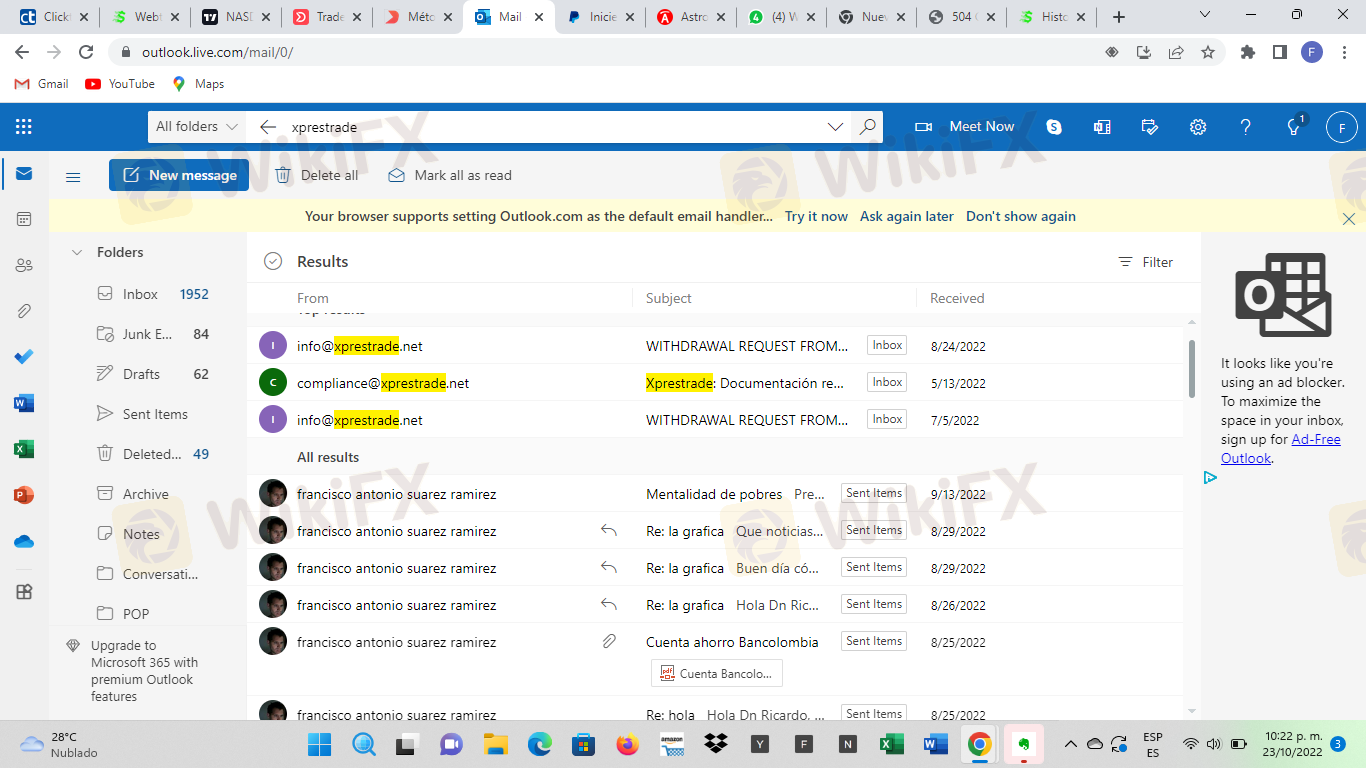This screenshot has height=768, width=1366.
Task: Collapse the Folders tree
Action: [77, 252]
